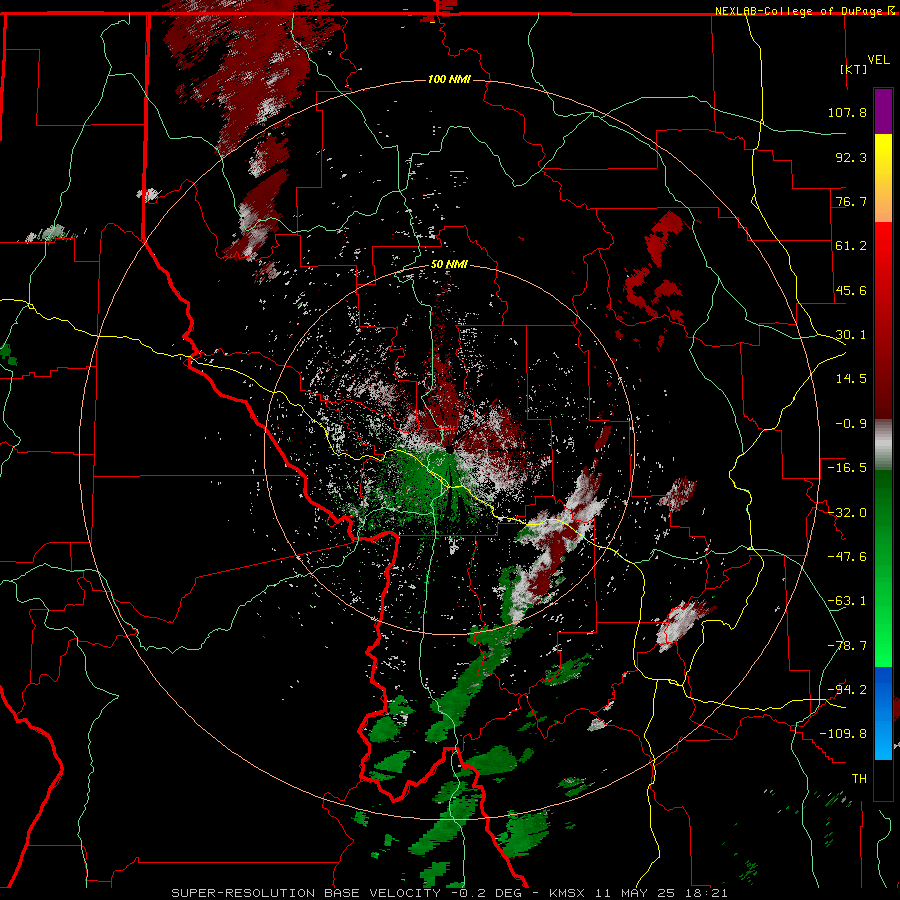
Task: Pick the blue segment of velocity scale
Action: (x=883, y=713)
